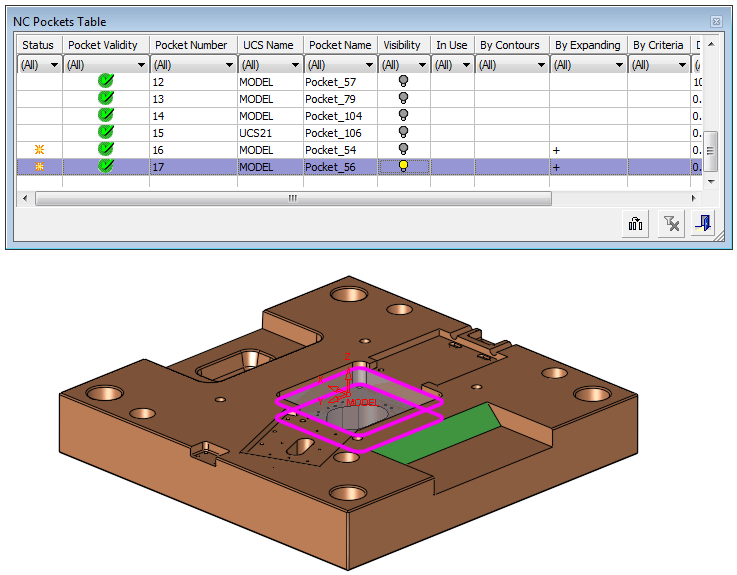
Task: Toggle visibility bulb for Pocket_57
Action: [x=403, y=82]
